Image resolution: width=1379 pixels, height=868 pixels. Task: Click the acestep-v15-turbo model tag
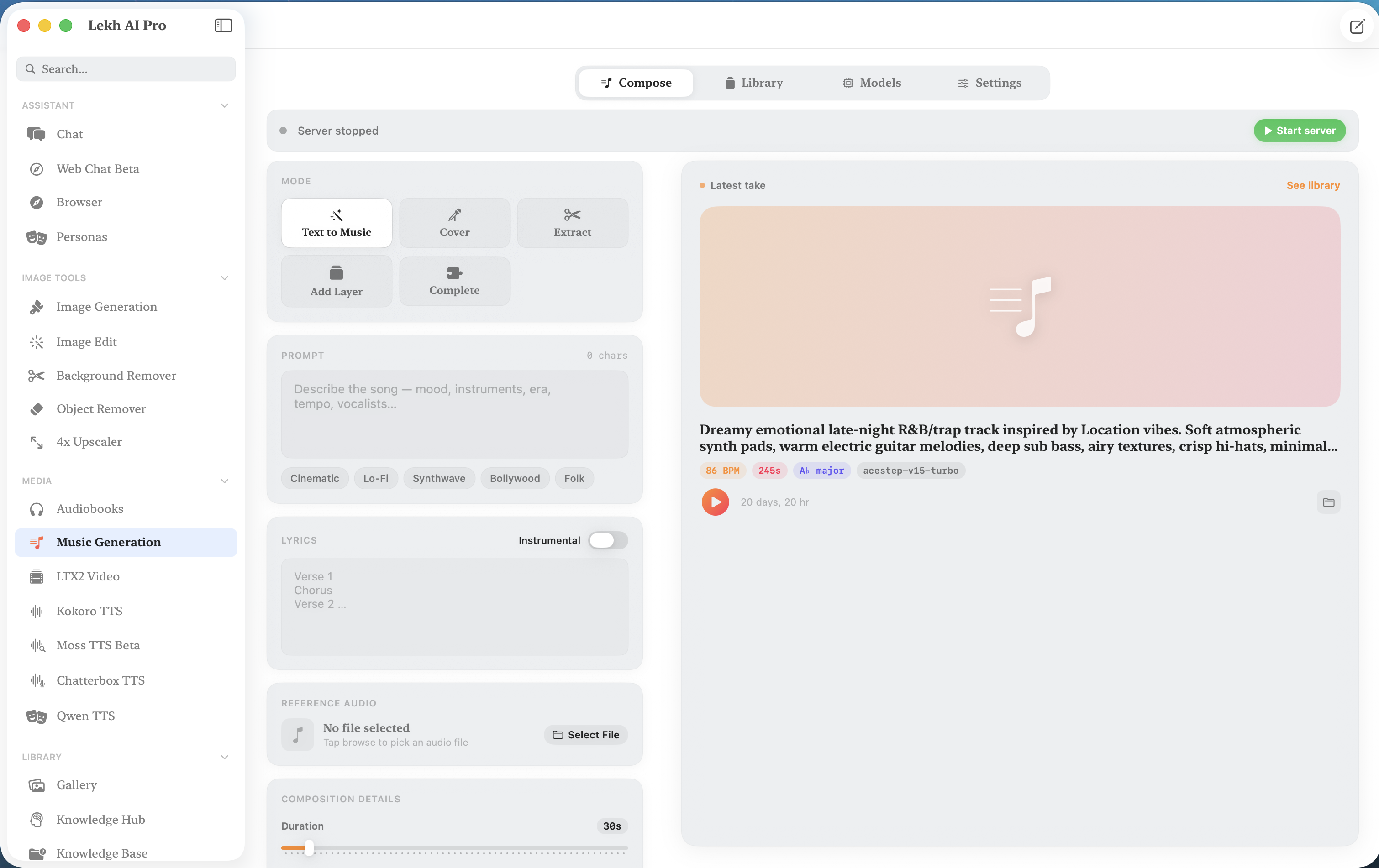(911, 471)
